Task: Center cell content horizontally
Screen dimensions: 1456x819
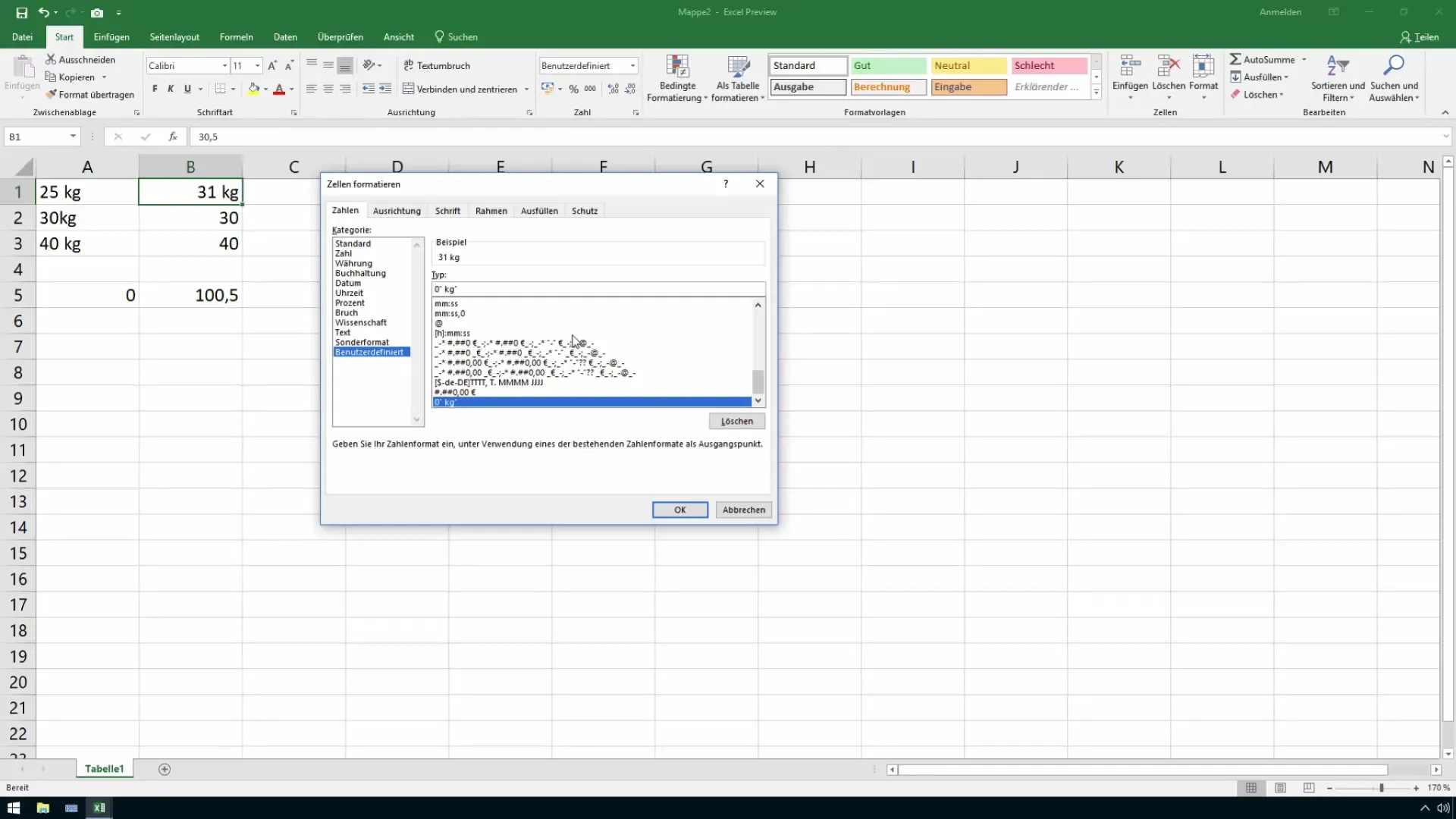Action: coord(328,89)
